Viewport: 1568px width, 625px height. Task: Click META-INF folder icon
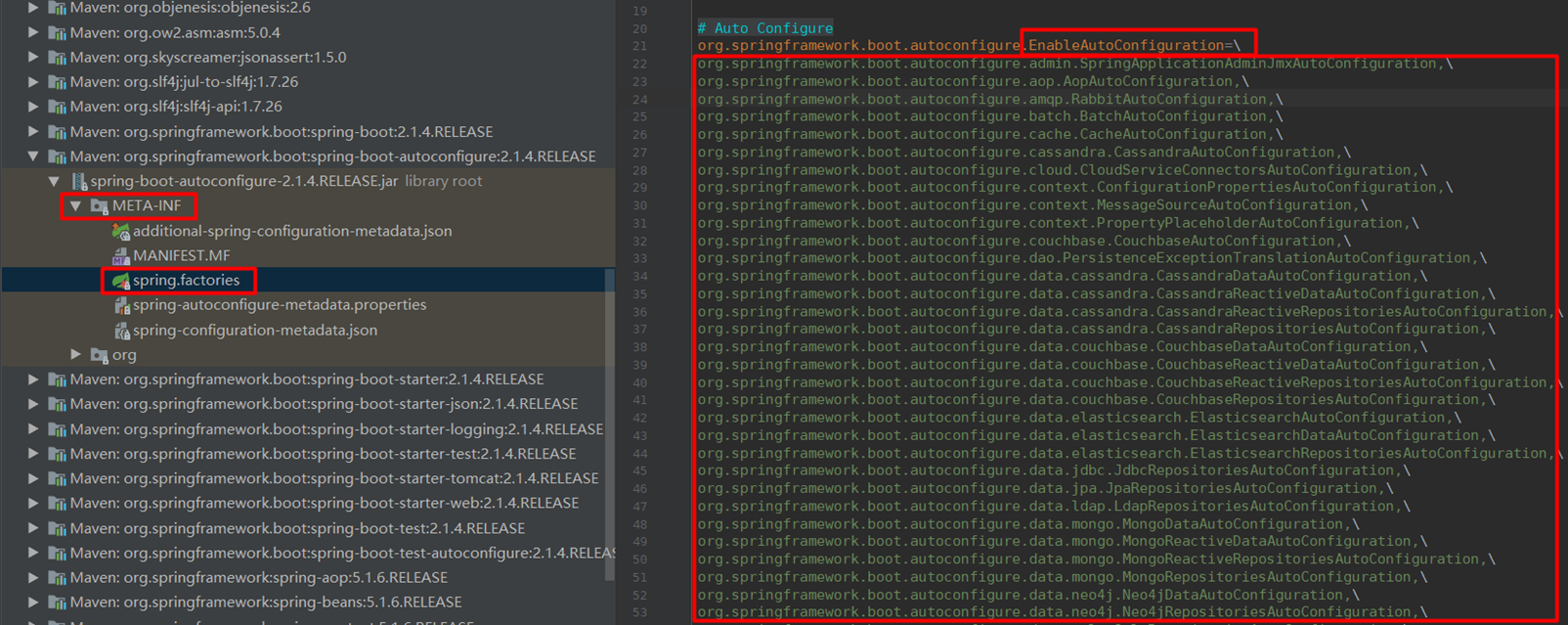click(x=99, y=206)
